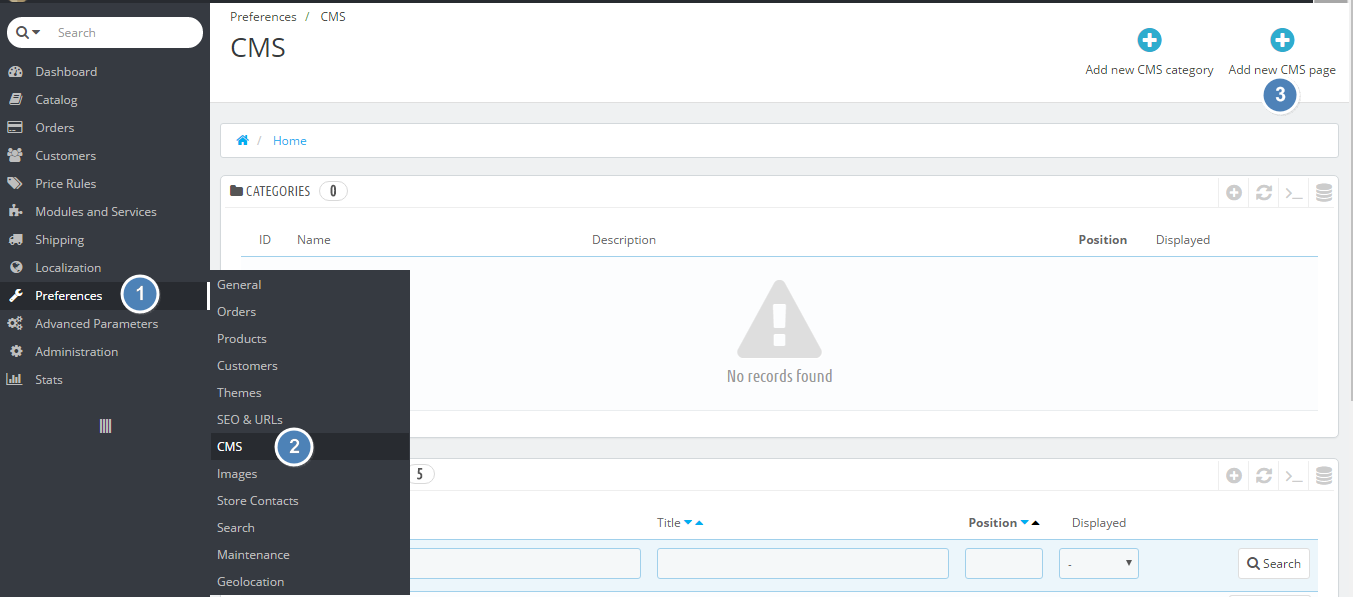
Task: Choose Maintenance from the Preferences submenu
Action: click(253, 555)
